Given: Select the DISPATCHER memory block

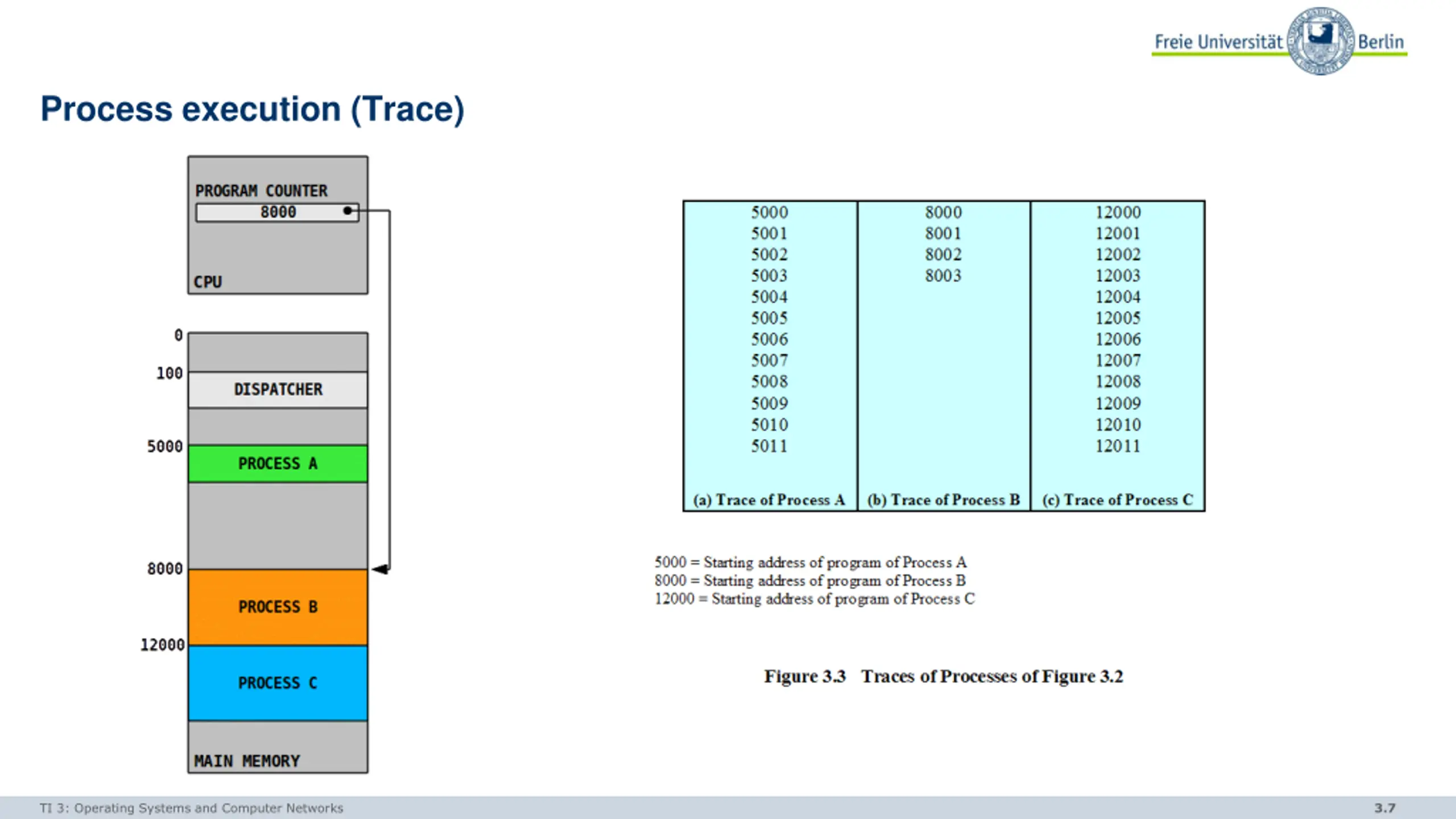Looking at the screenshot, I should pyautogui.click(x=278, y=390).
